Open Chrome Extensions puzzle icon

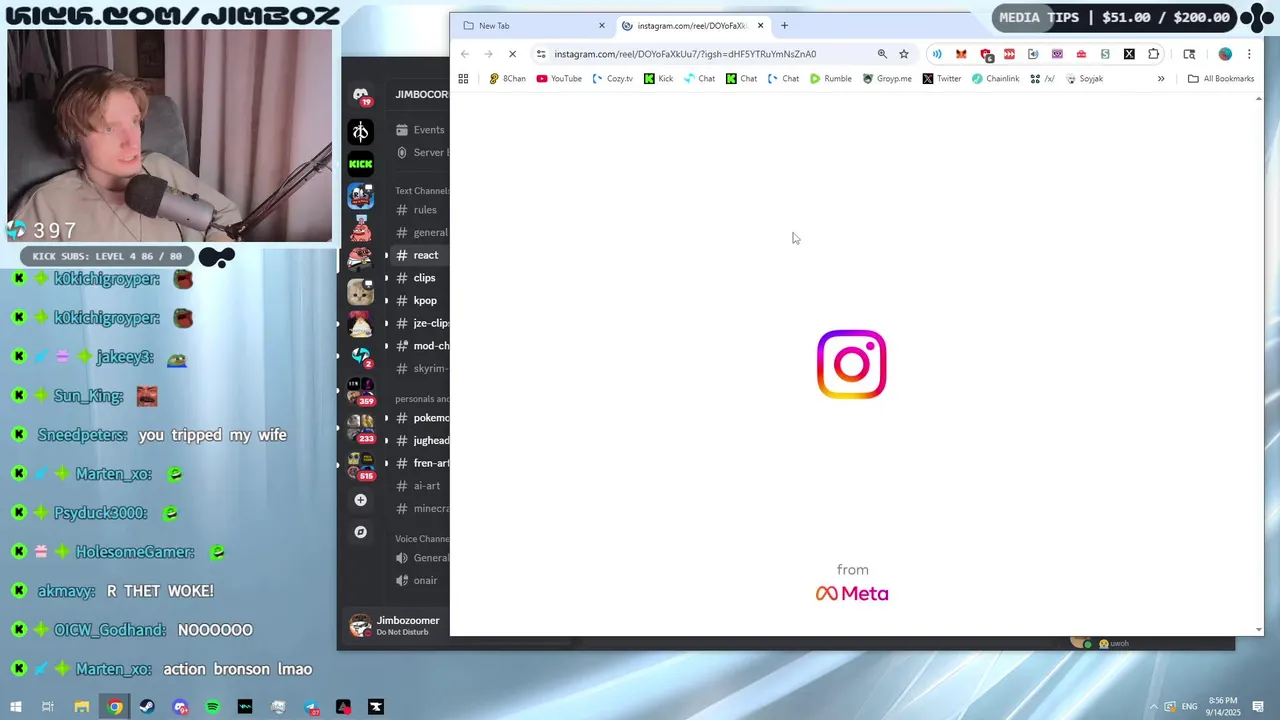(x=1153, y=54)
